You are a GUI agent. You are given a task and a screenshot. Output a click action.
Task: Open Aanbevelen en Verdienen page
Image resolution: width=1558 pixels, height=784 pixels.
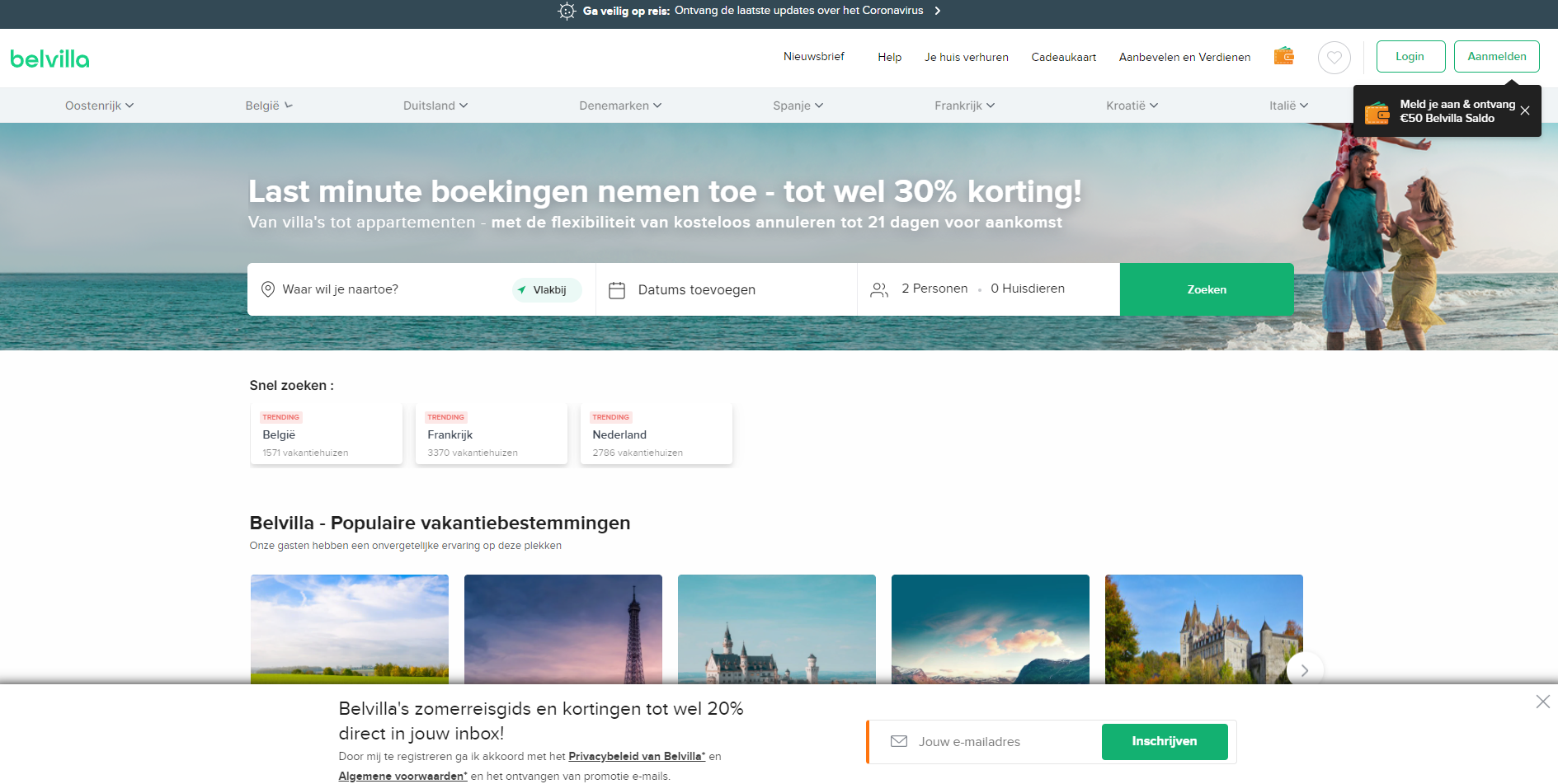[1184, 57]
